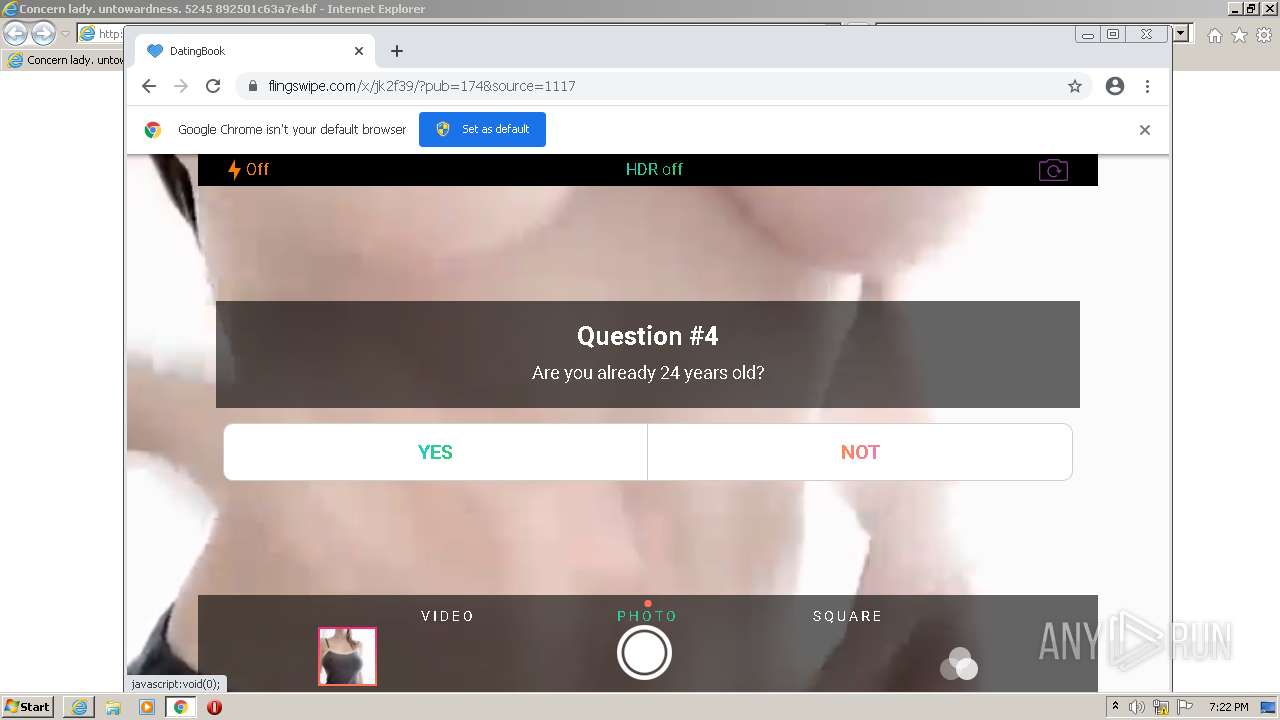
Task: Switch to VIDEO mode
Action: pos(447,616)
